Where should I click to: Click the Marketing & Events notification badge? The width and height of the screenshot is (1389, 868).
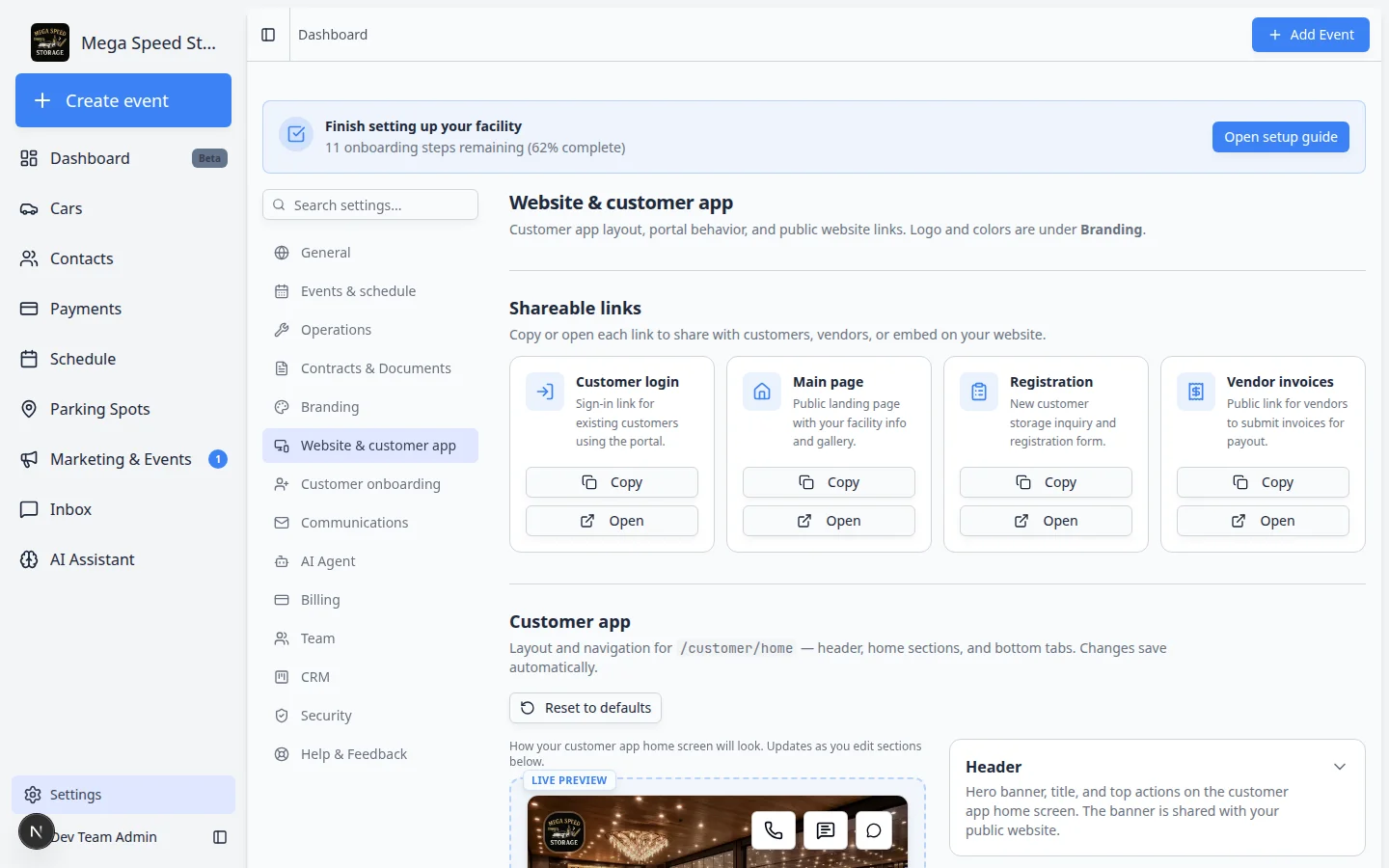point(218,459)
